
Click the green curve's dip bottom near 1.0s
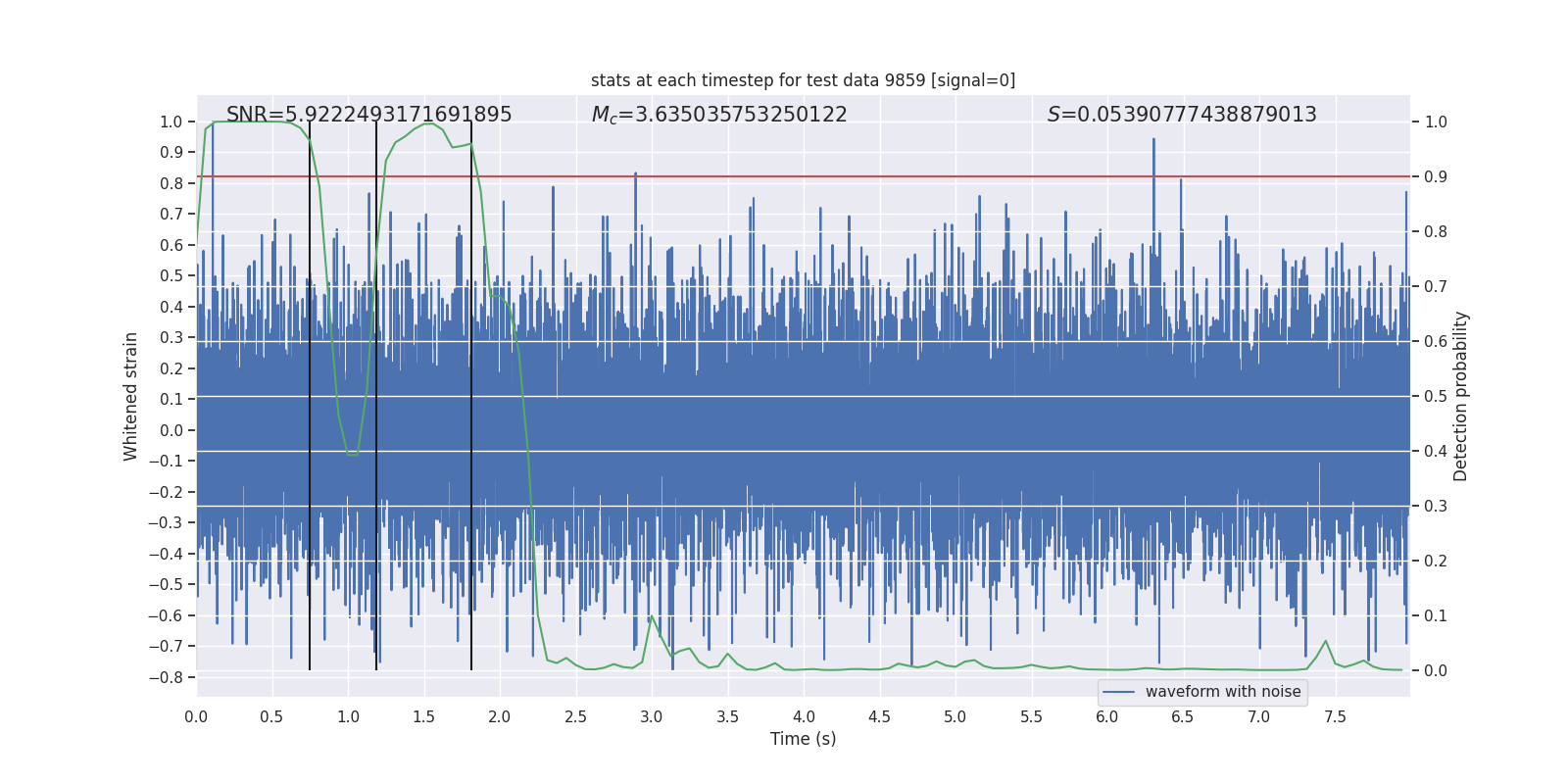coord(352,455)
